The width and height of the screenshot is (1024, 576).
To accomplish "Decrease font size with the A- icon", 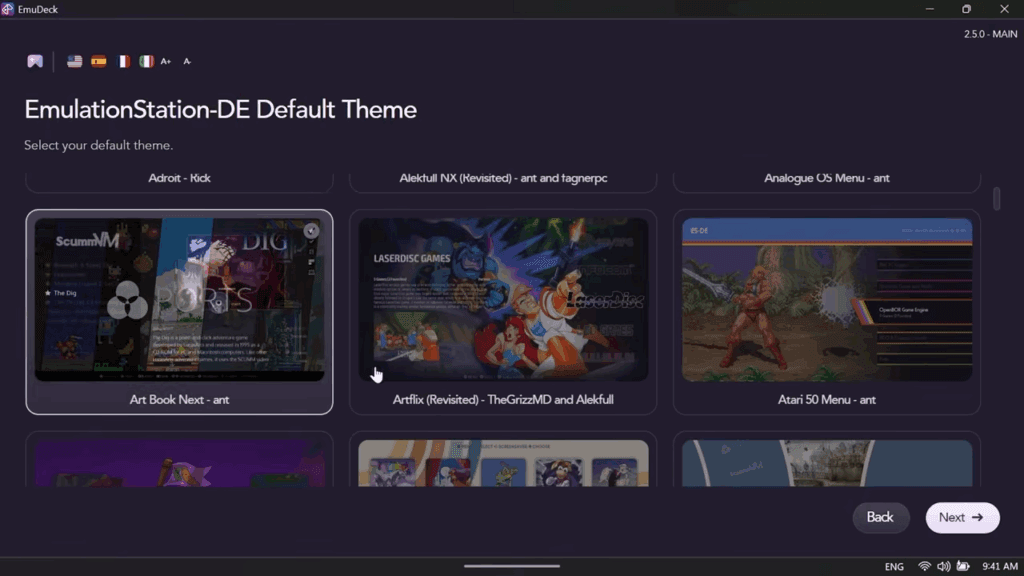I will (x=187, y=61).
